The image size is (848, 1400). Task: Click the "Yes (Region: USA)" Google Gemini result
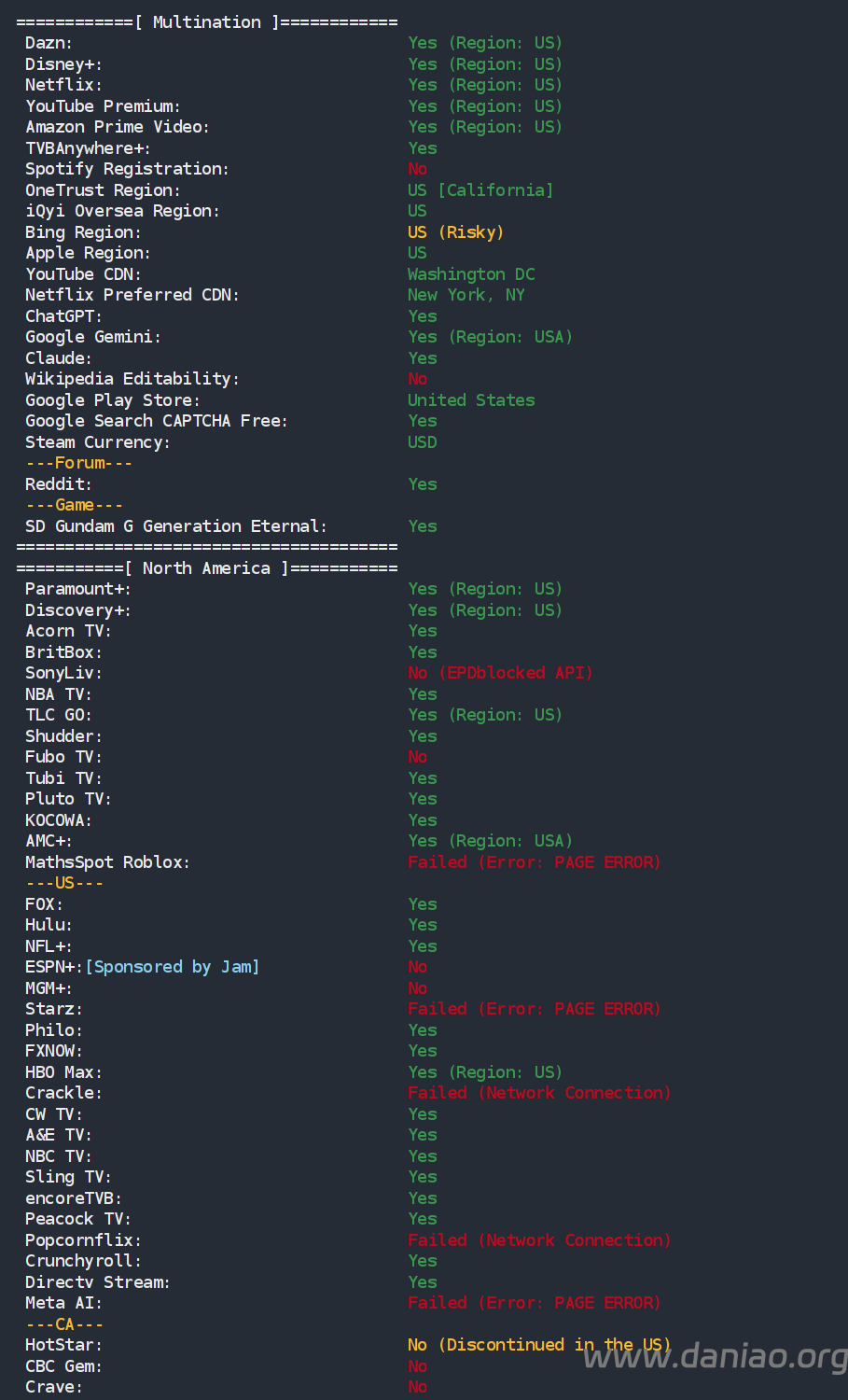click(x=490, y=337)
